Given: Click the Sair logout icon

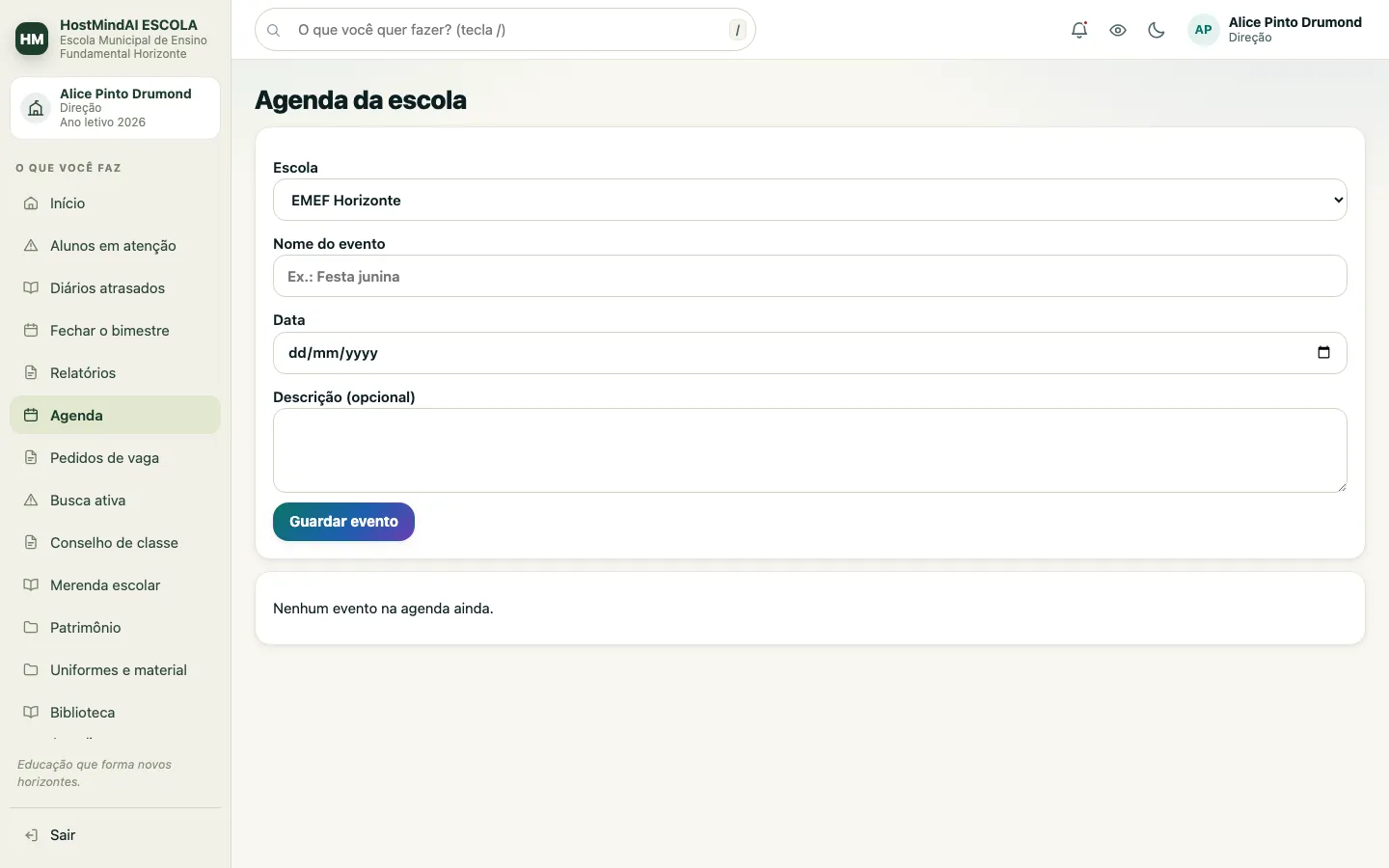Looking at the screenshot, I should [x=31, y=835].
